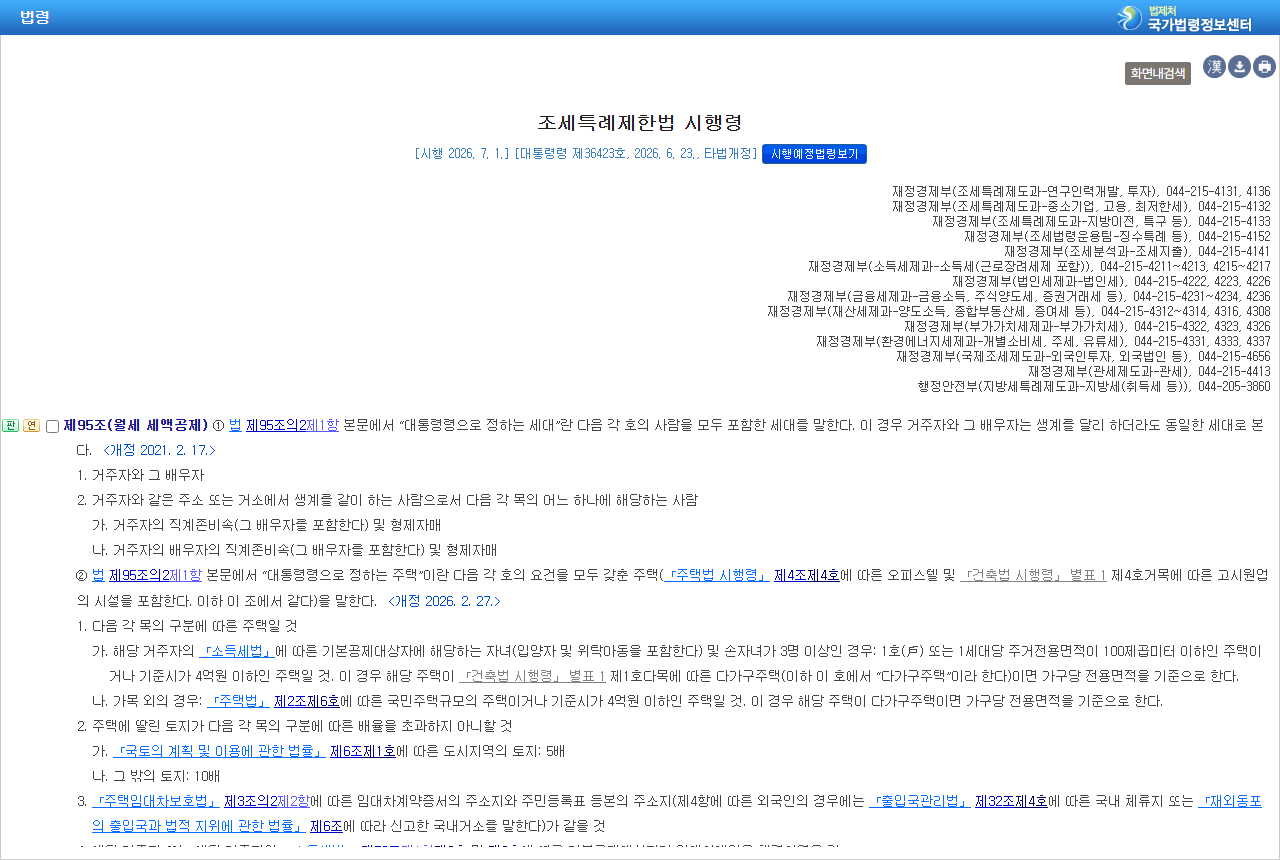The width and height of the screenshot is (1280, 860).
Task: Toggle Hanja display with the 漢 icon
Action: pos(1214,67)
